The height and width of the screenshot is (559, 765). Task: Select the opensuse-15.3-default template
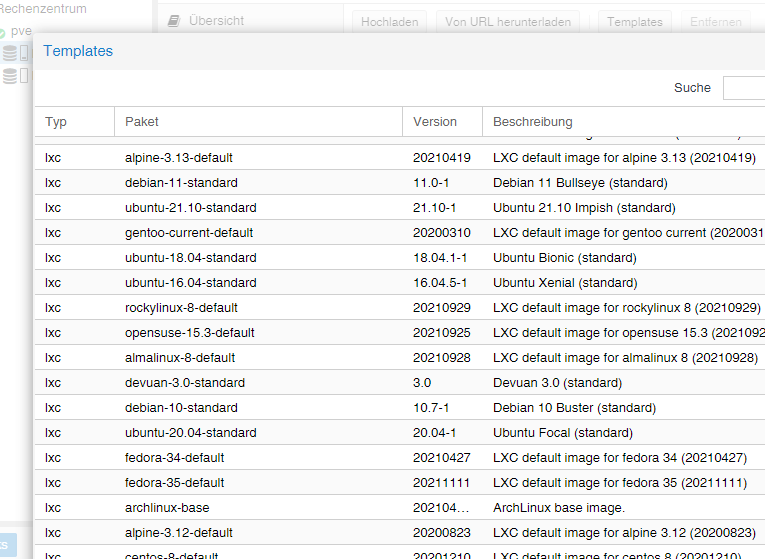tap(400, 333)
